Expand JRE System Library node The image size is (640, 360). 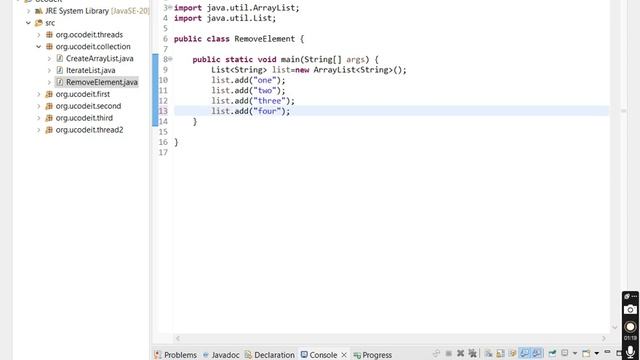click(29, 11)
